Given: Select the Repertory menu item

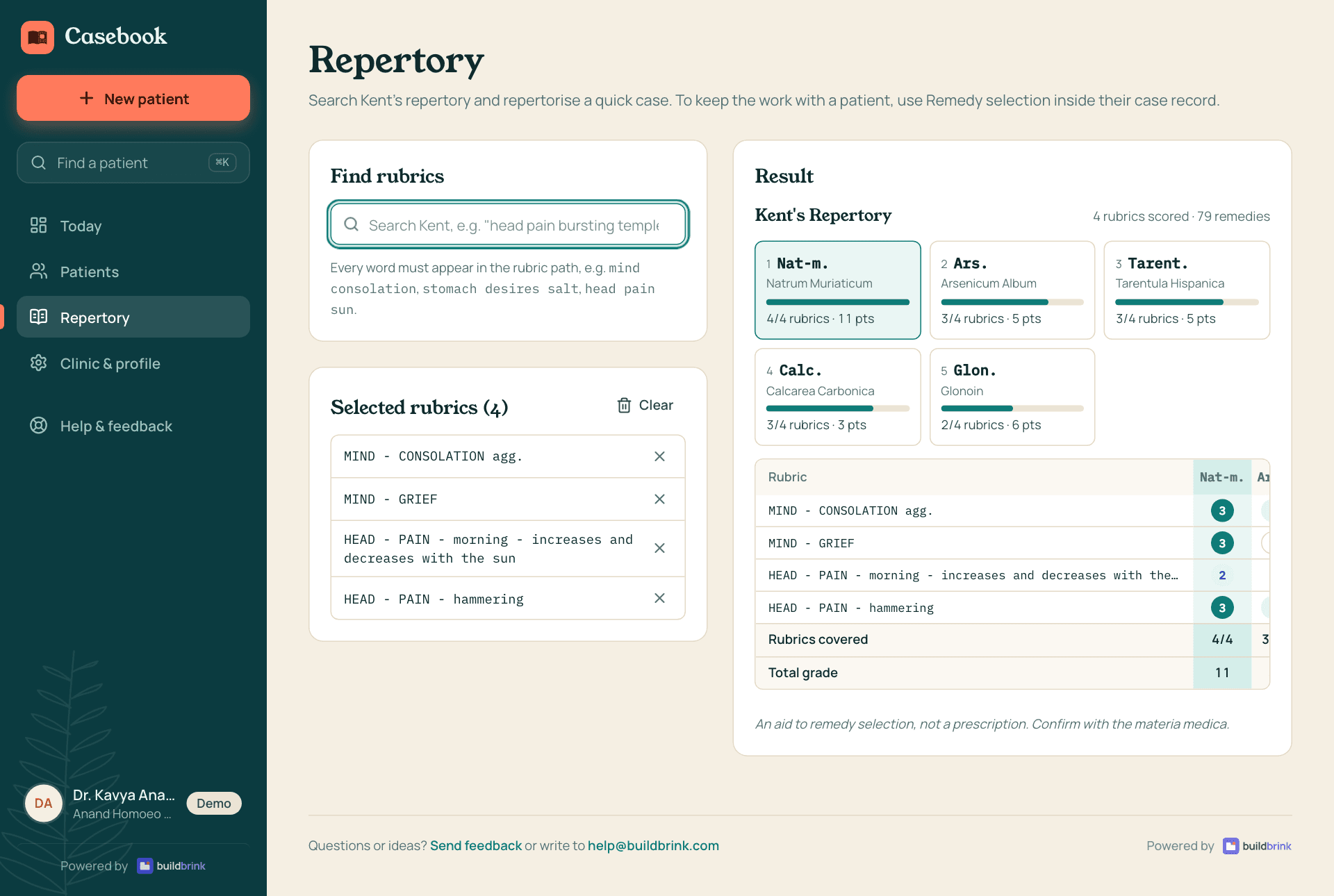Looking at the screenshot, I should [x=133, y=317].
